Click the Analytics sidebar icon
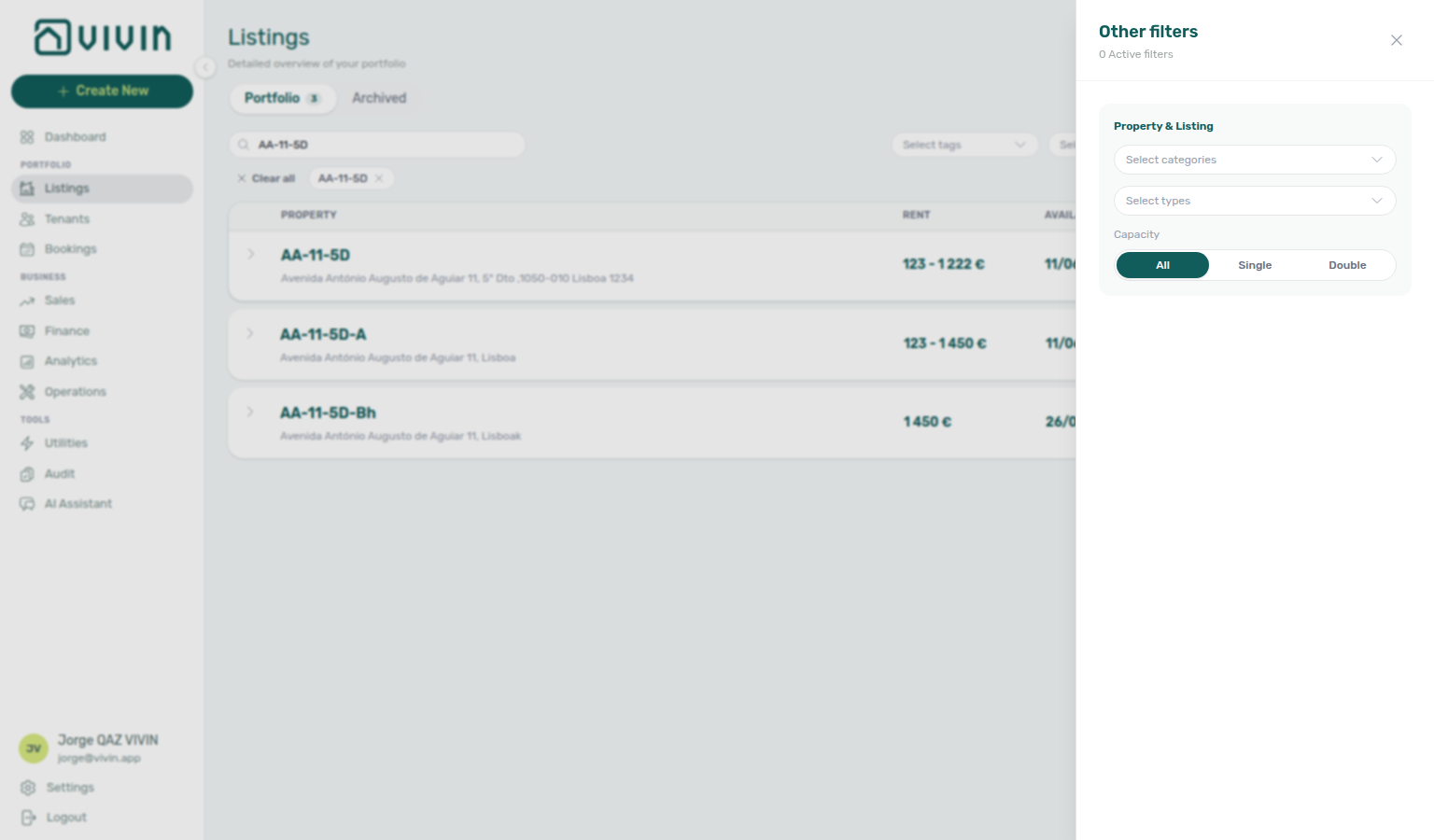The width and height of the screenshot is (1434, 840). 27,361
